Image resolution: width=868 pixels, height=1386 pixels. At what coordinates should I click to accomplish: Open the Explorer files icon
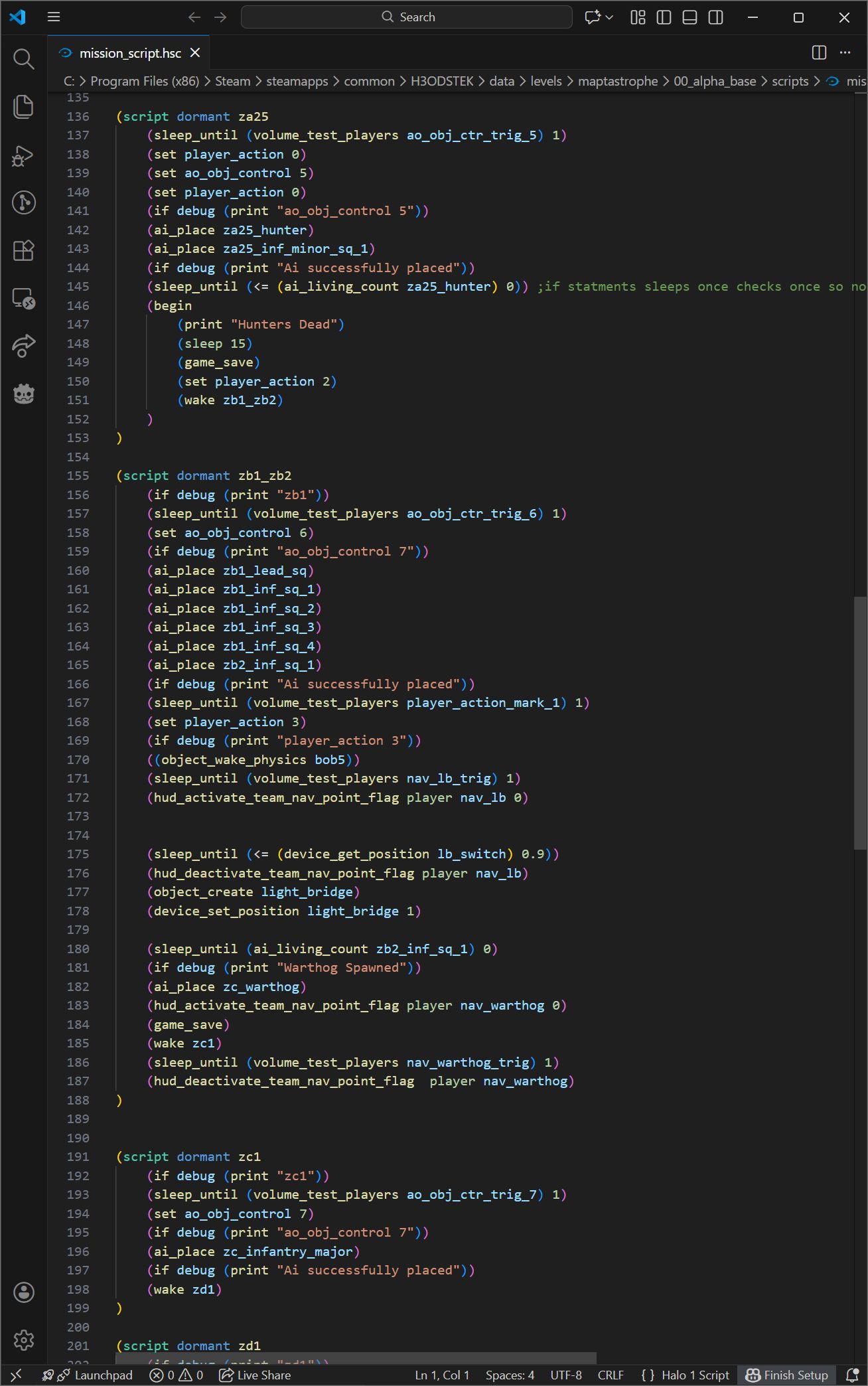pos(24,107)
